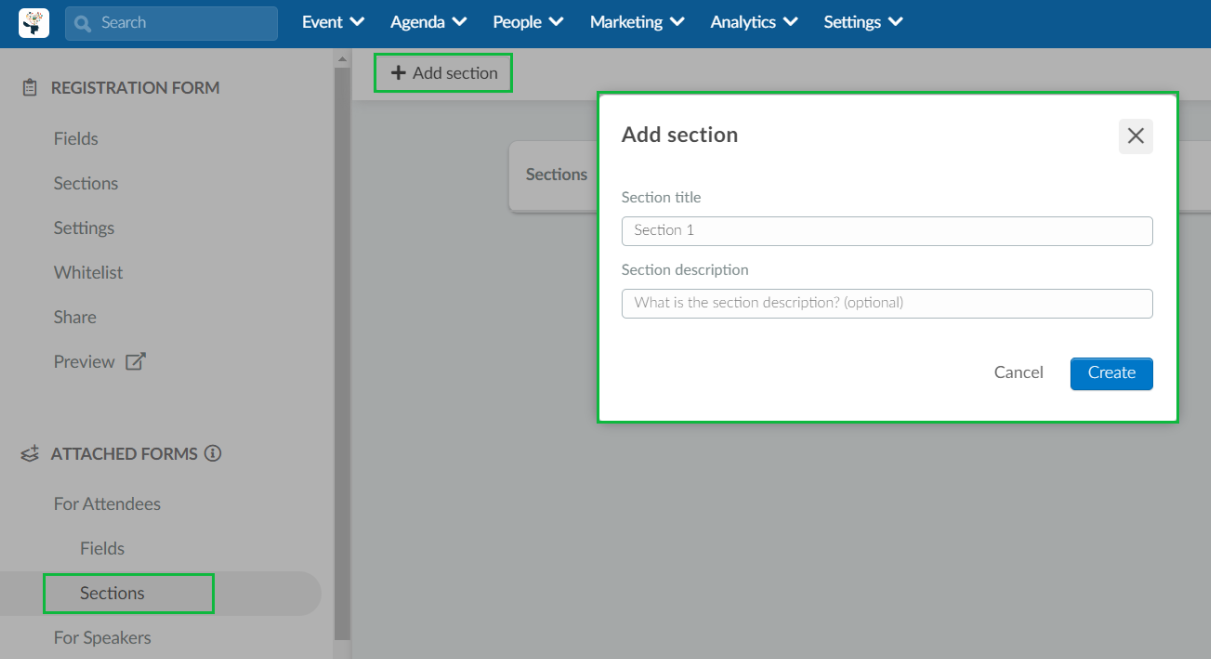Open the Analytics dropdown
The image size is (1211, 659).
pyautogui.click(x=754, y=22)
